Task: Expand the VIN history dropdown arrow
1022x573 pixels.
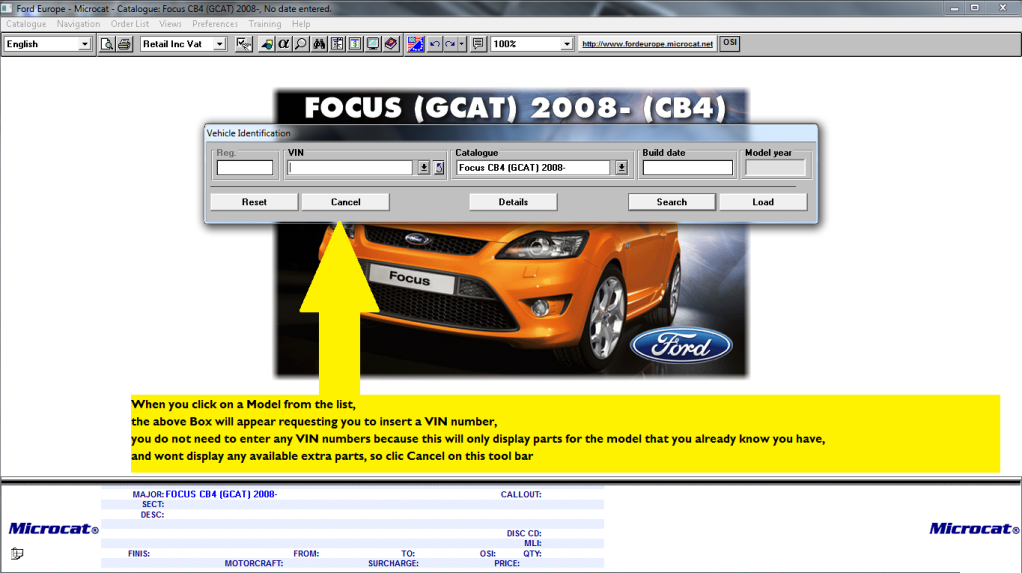Action: tap(424, 168)
